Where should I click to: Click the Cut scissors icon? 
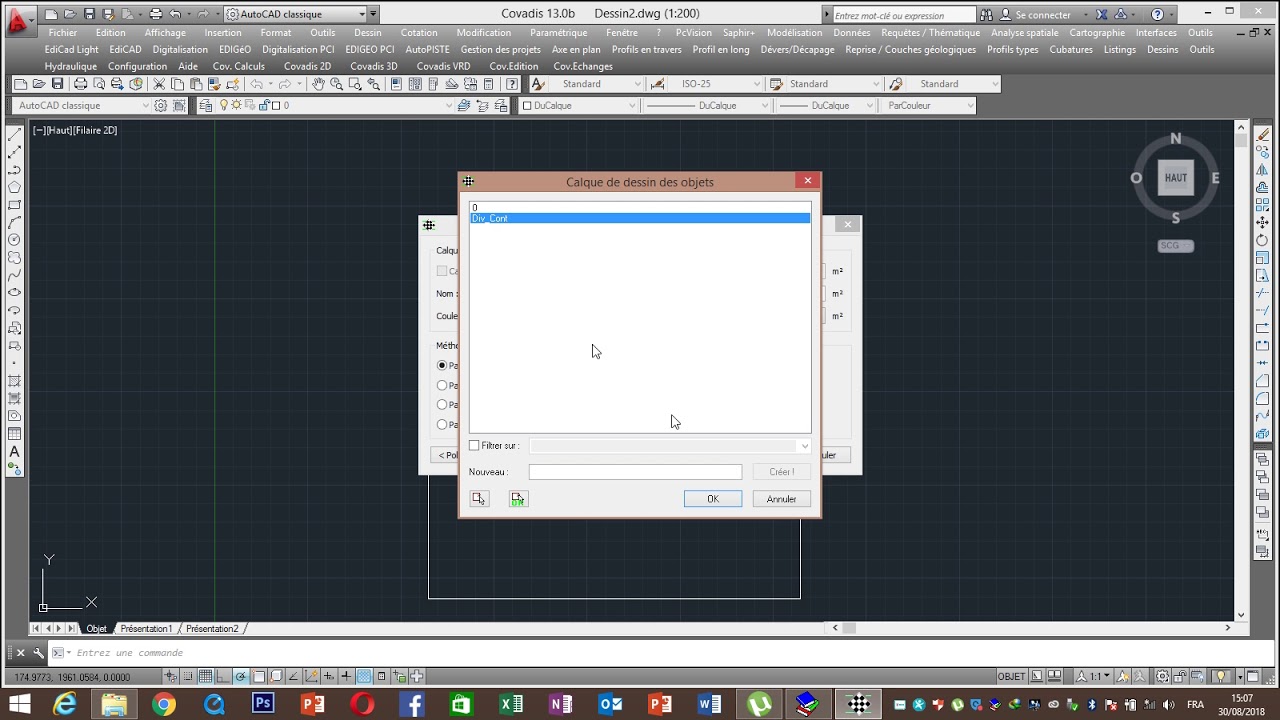pyautogui.click(x=159, y=84)
